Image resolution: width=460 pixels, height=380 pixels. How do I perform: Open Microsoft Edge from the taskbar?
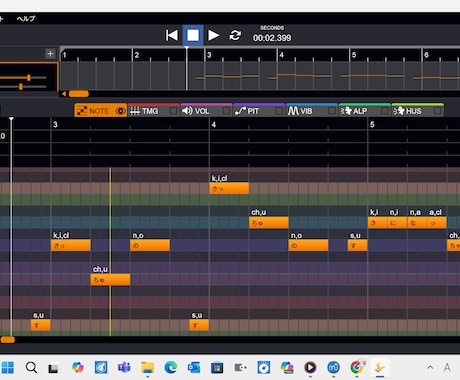pyautogui.click(x=171, y=368)
